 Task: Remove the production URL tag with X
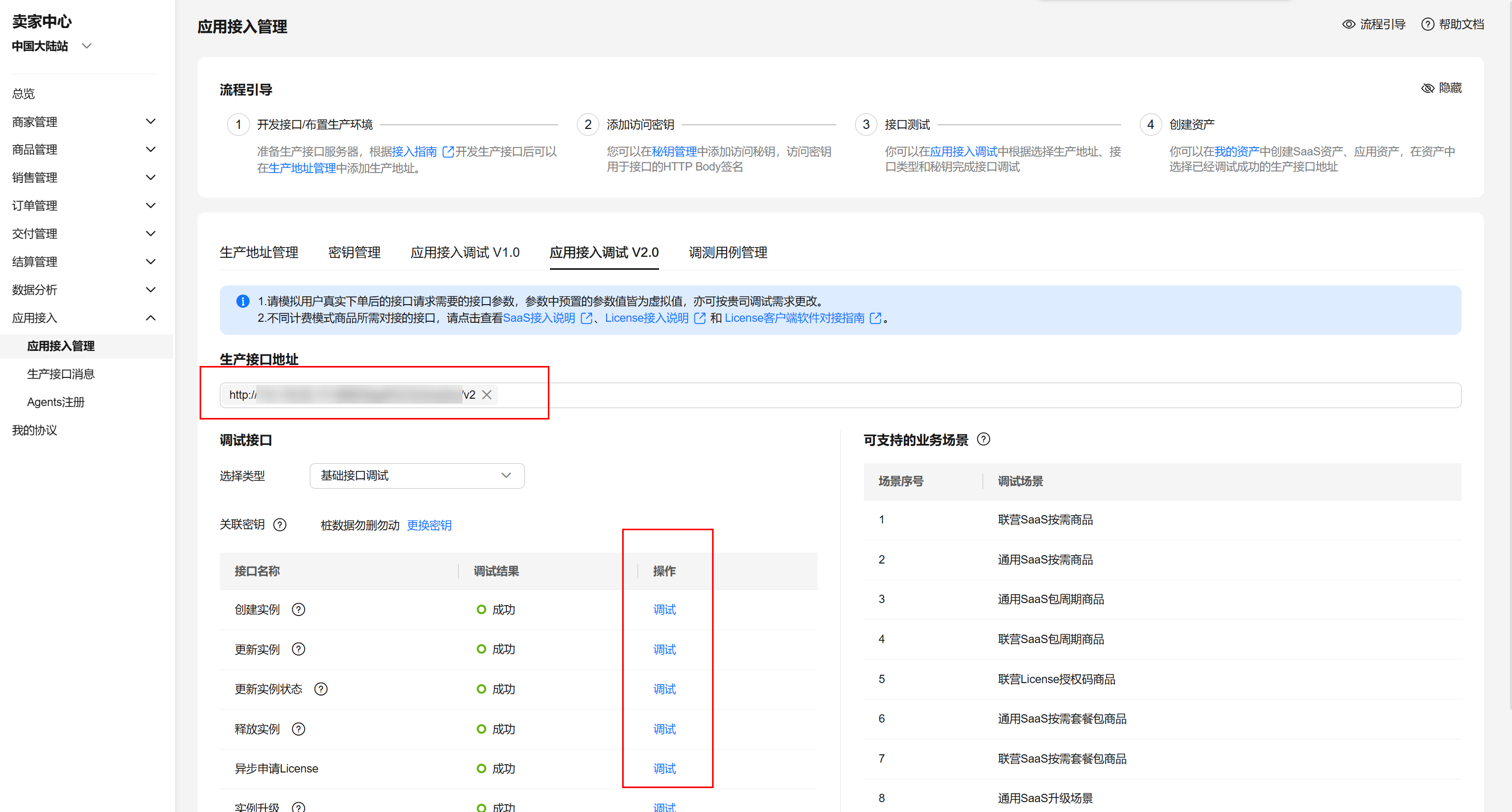click(x=487, y=395)
